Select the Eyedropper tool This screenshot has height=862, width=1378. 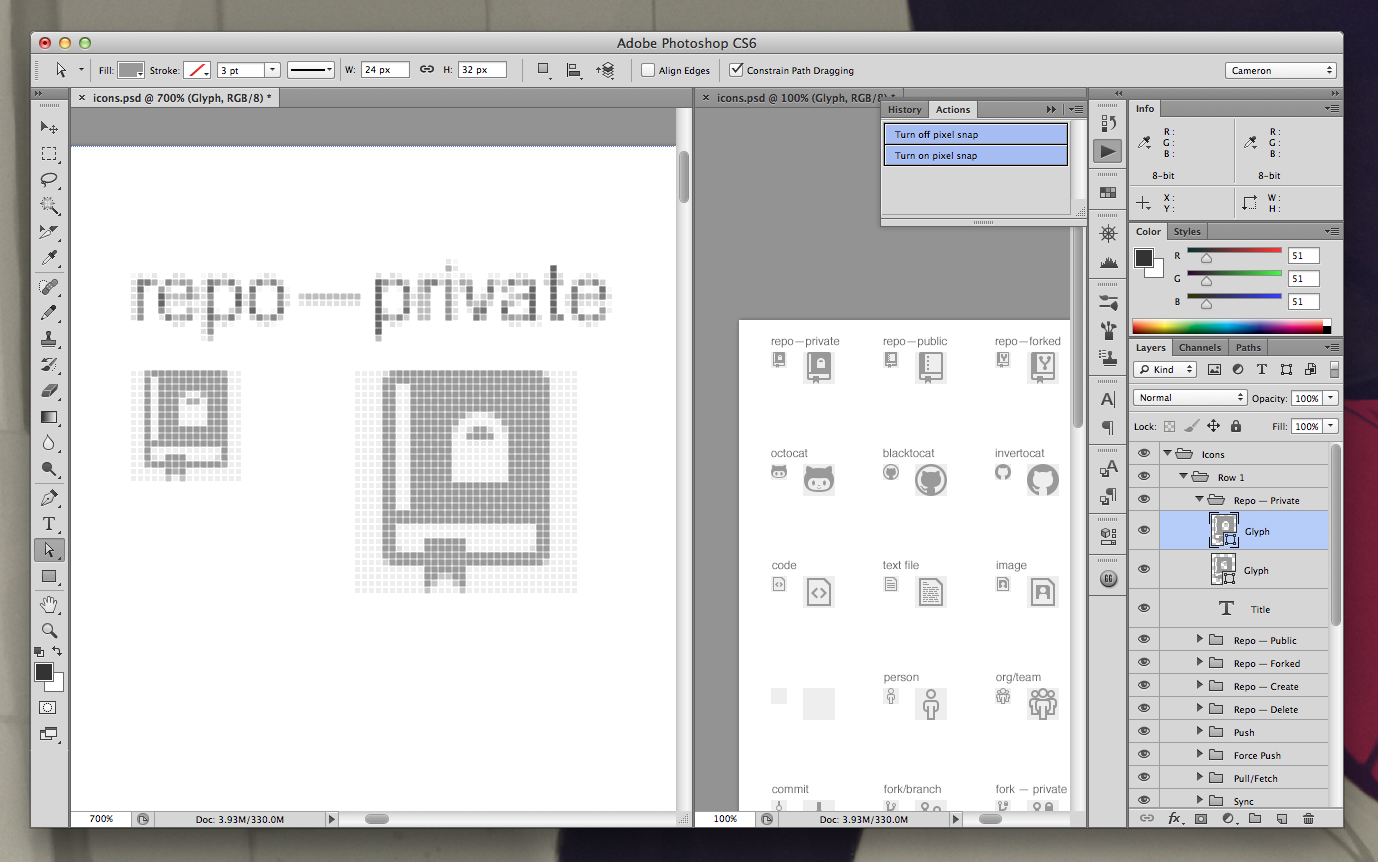48,258
